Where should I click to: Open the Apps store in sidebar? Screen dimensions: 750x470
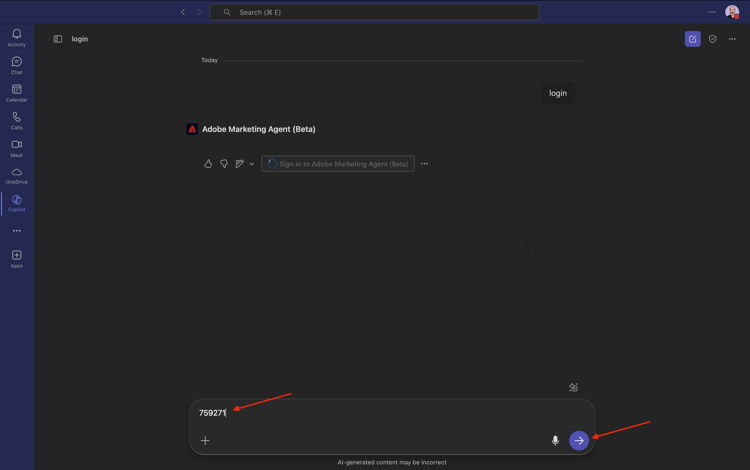(x=17, y=259)
